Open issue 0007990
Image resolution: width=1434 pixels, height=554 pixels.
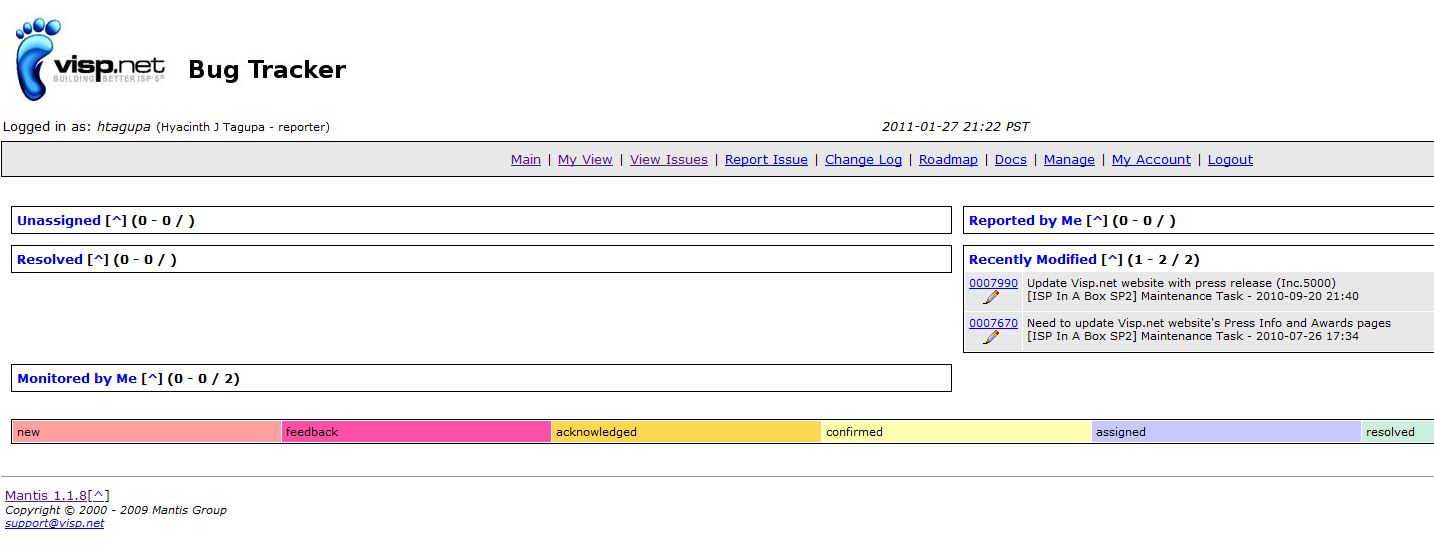(x=993, y=283)
